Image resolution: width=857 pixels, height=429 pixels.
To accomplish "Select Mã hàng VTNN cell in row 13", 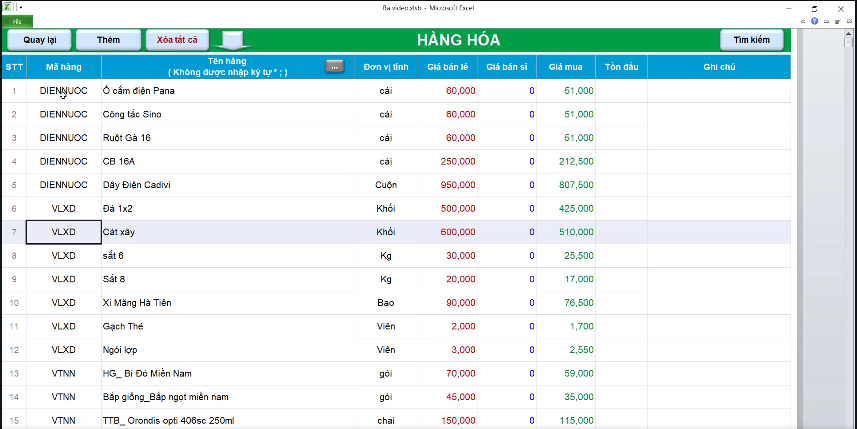I will (64, 373).
